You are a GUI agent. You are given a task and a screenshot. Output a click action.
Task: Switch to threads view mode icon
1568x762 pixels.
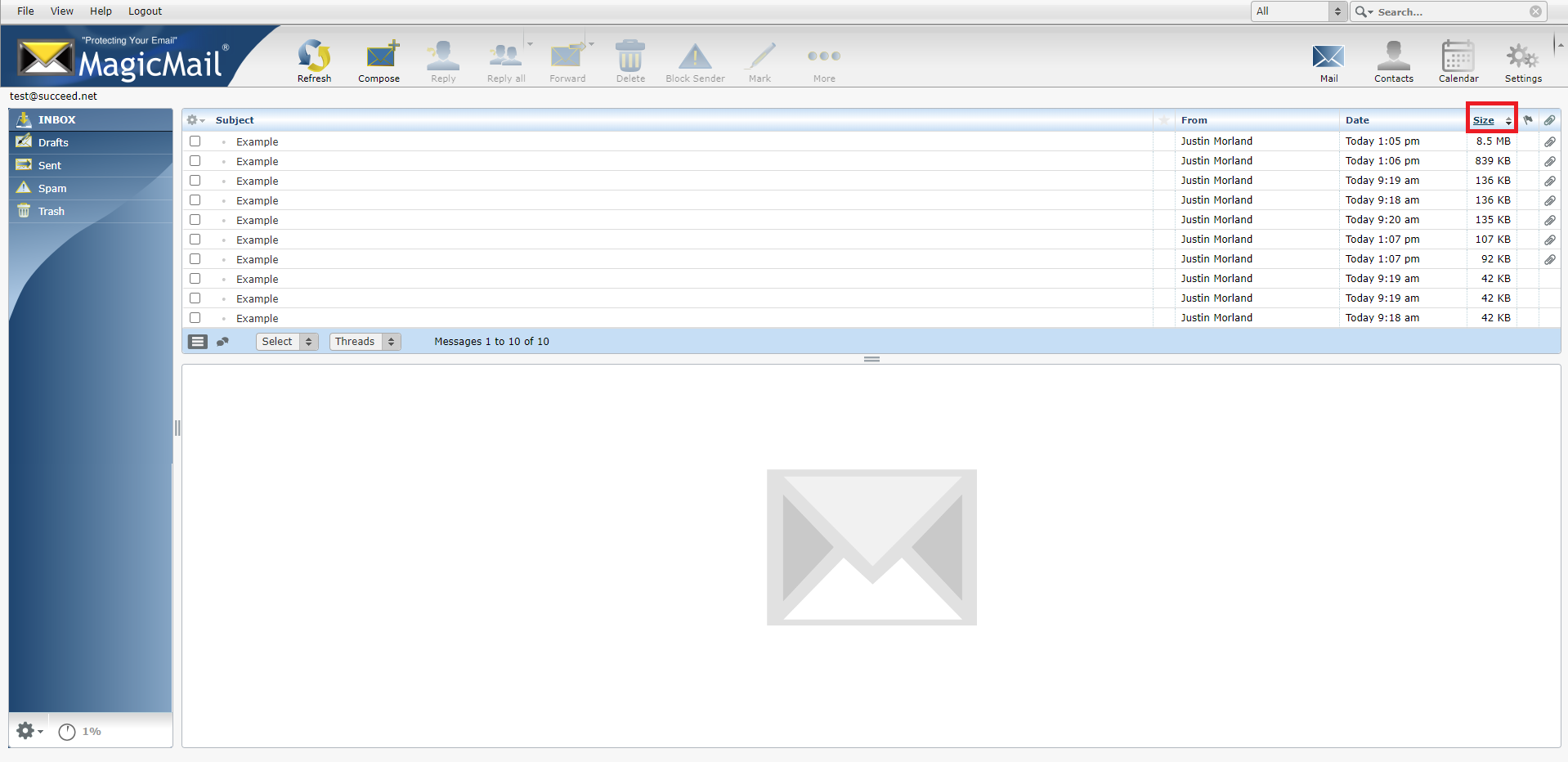point(222,342)
